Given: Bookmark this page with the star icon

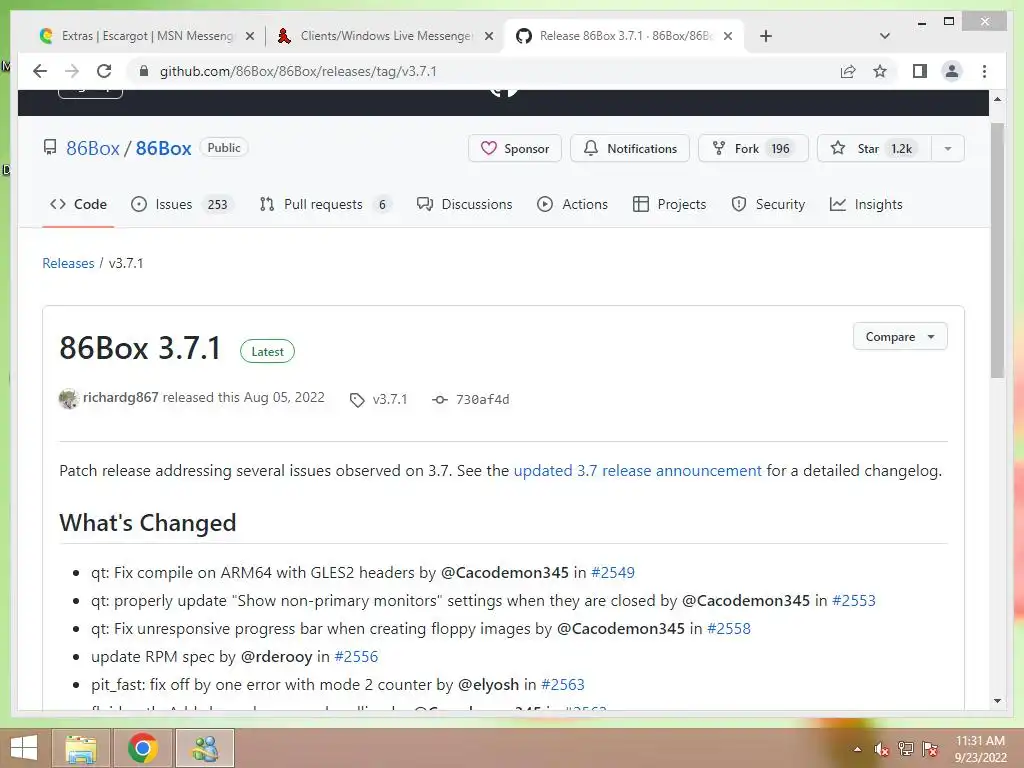Looking at the screenshot, I should click(880, 71).
